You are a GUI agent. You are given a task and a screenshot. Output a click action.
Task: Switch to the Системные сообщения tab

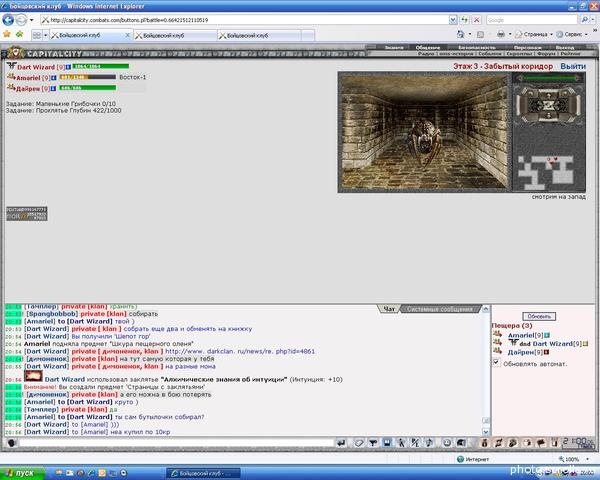coord(439,309)
